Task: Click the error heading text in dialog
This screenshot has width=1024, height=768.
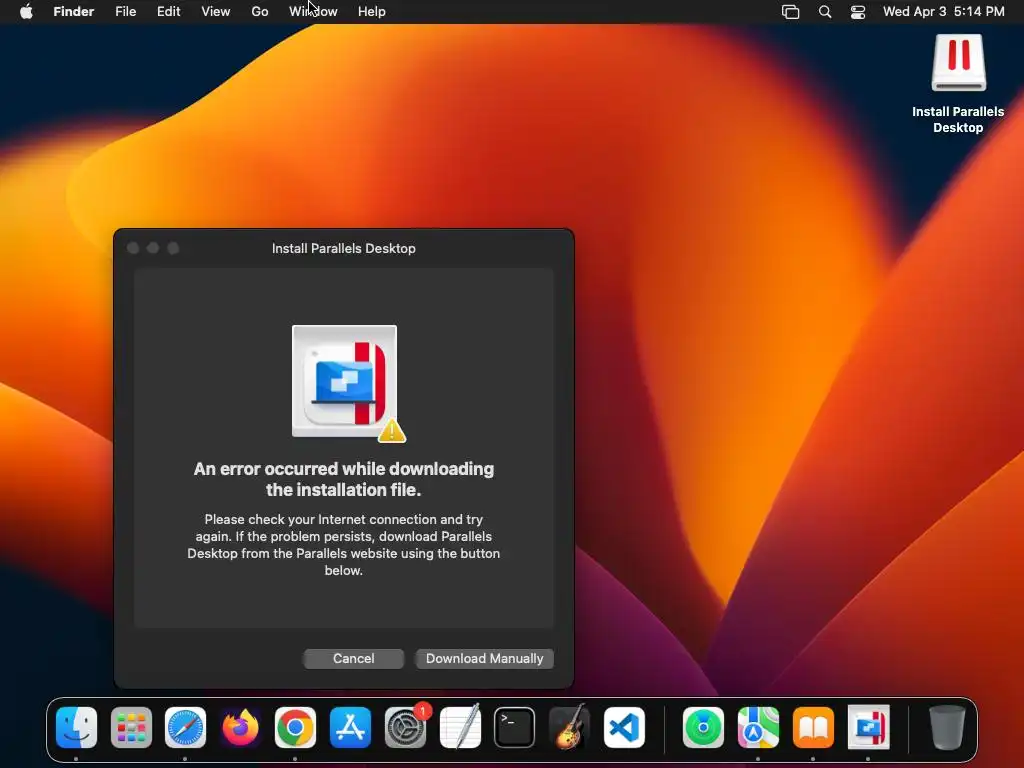Action: [x=344, y=479]
